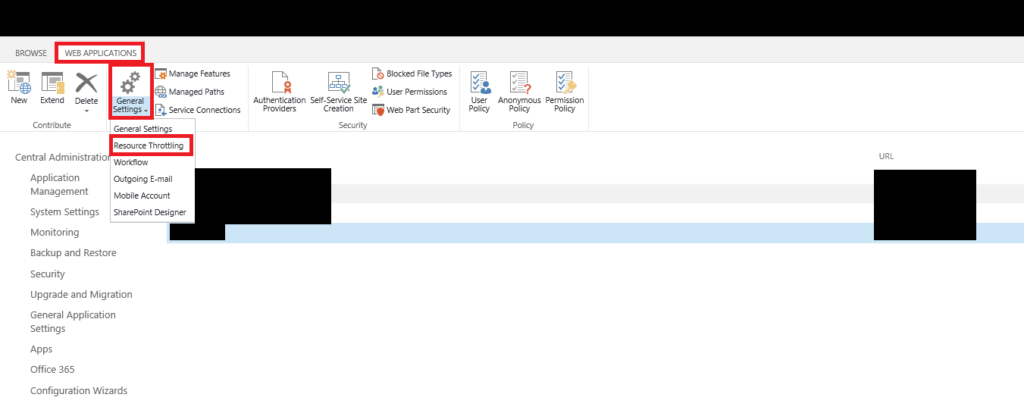Image resolution: width=1024 pixels, height=413 pixels.
Task: Choose Outgoing E-mail menu entry
Action: 143,178
